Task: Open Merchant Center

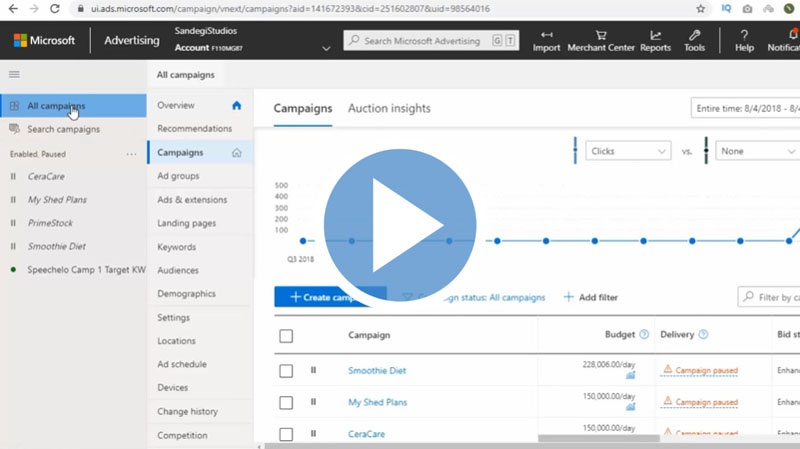Action: (601, 41)
